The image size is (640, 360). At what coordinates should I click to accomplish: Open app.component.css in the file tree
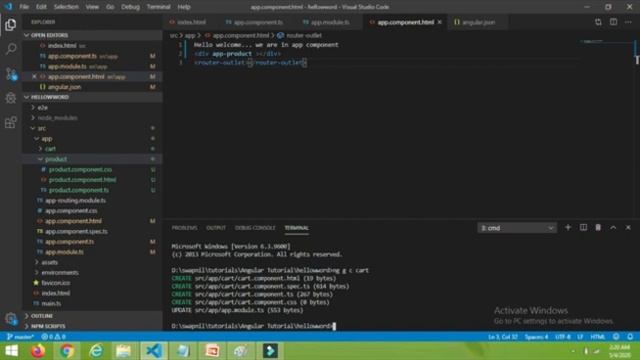pos(71,211)
